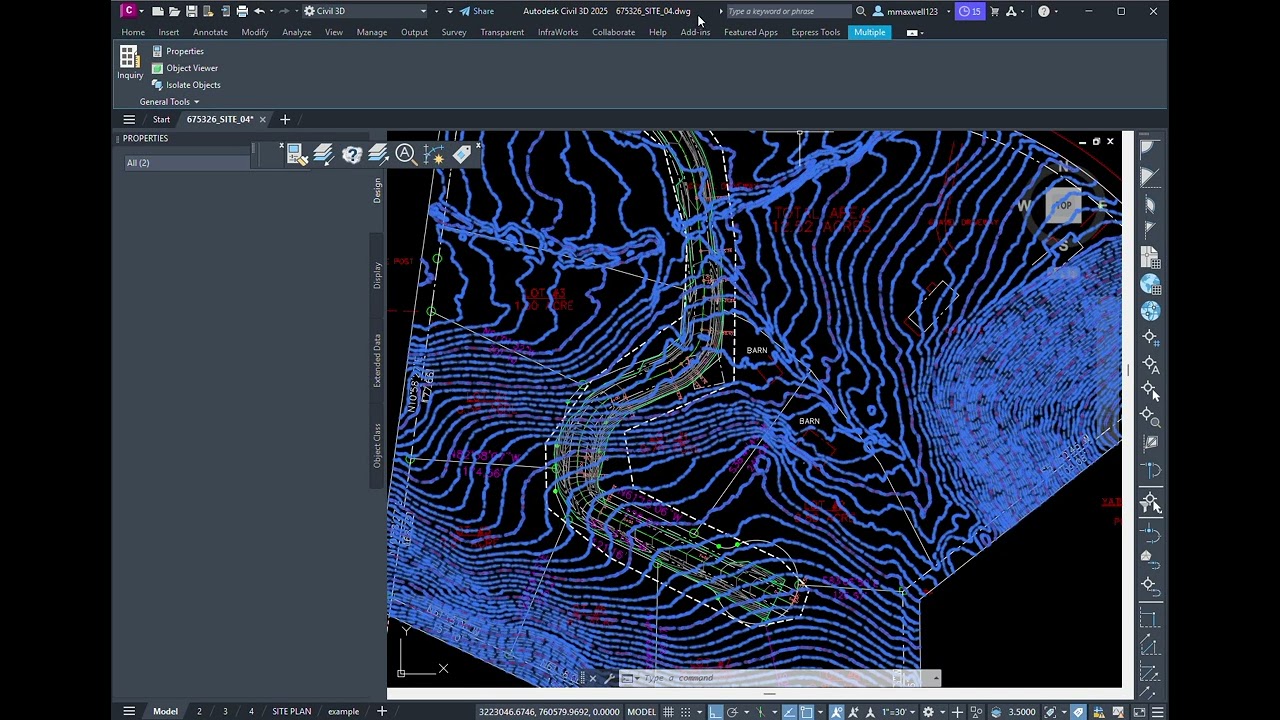Image resolution: width=1280 pixels, height=720 pixels.
Task: Toggle the drawing grid display
Action: pyautogui.click(x=668, y=712)
